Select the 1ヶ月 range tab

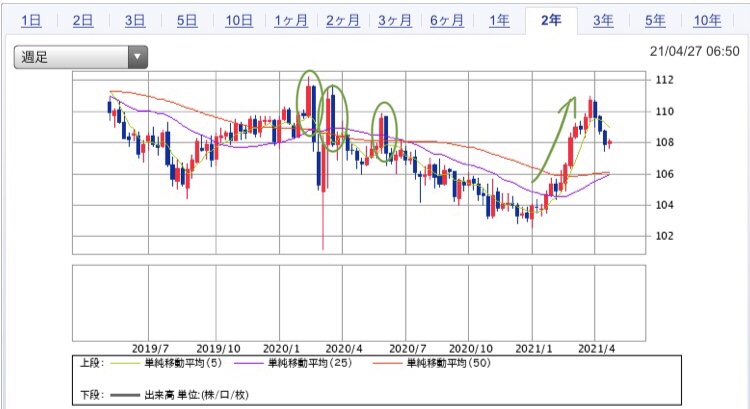(x=291, y=21)
